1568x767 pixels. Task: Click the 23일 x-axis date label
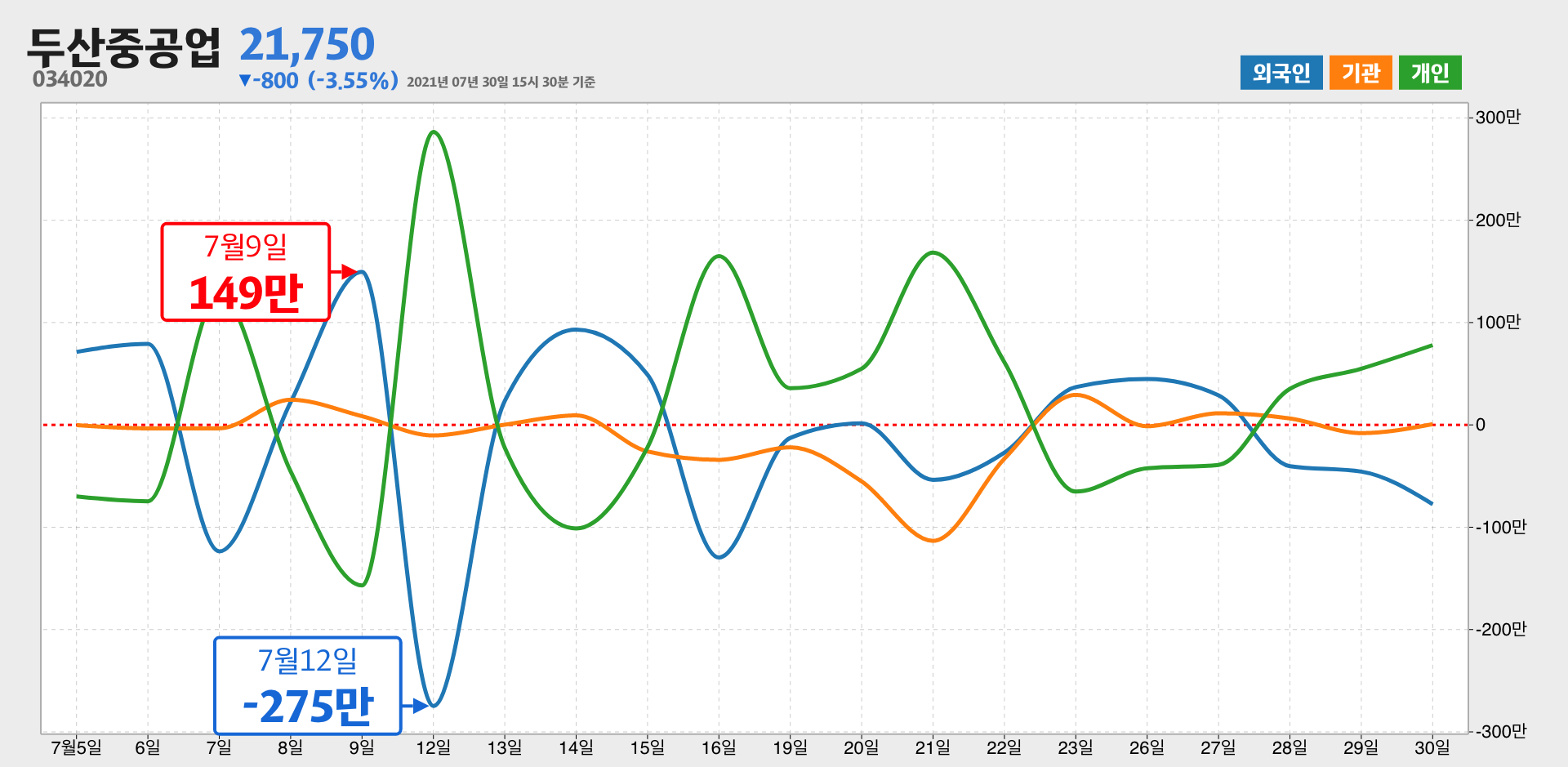(x=1076, y=747)
